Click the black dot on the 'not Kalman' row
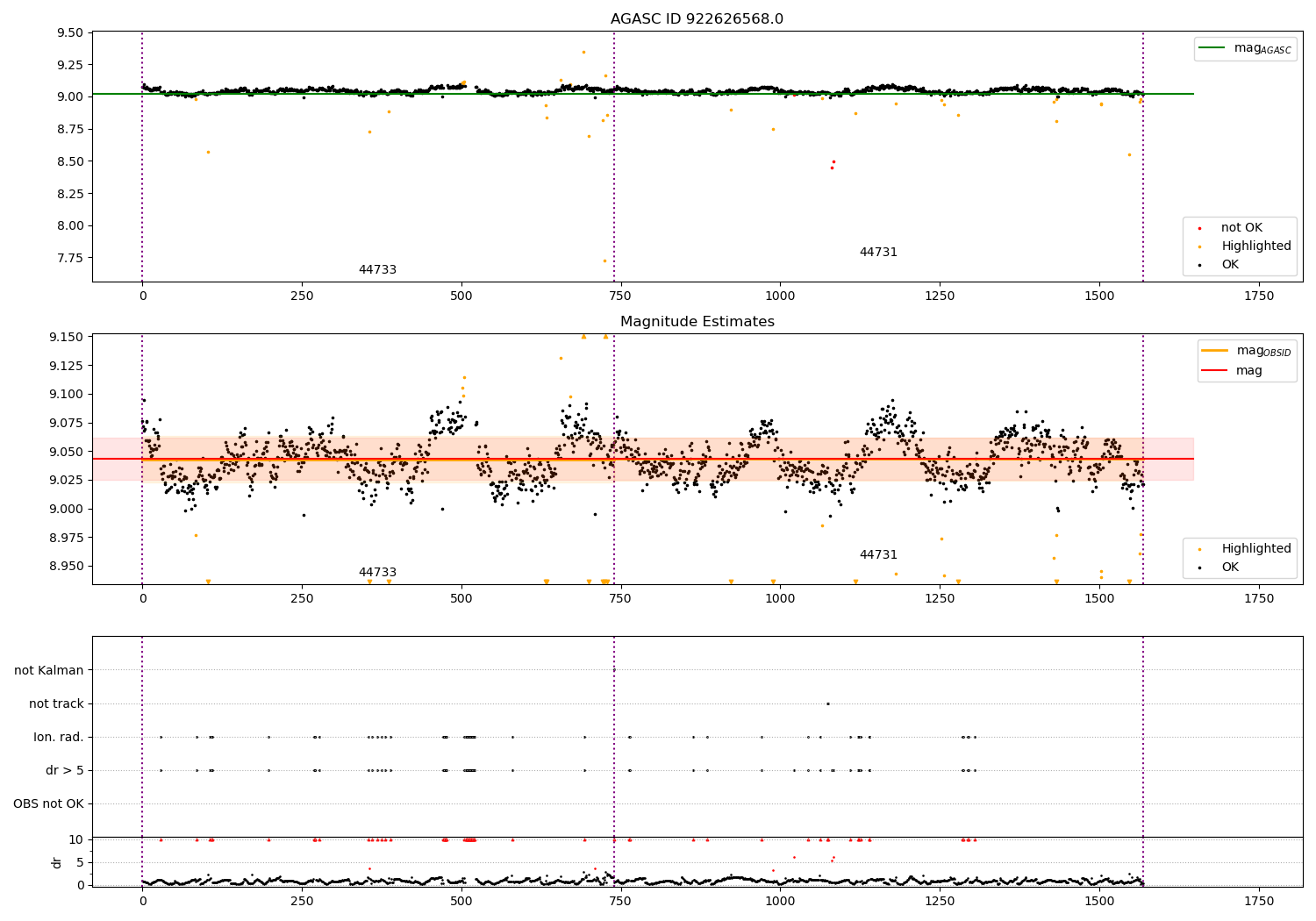Image resolution: width=1316 pixels, height=921 pixels. 614,670
